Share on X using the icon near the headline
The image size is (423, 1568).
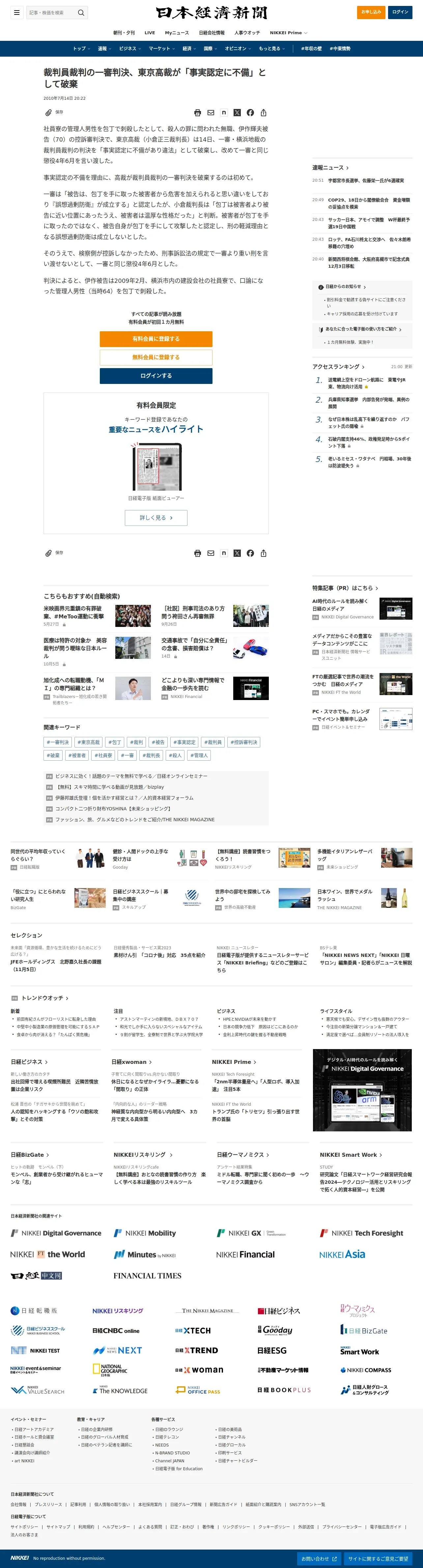(x=238, y=113)
